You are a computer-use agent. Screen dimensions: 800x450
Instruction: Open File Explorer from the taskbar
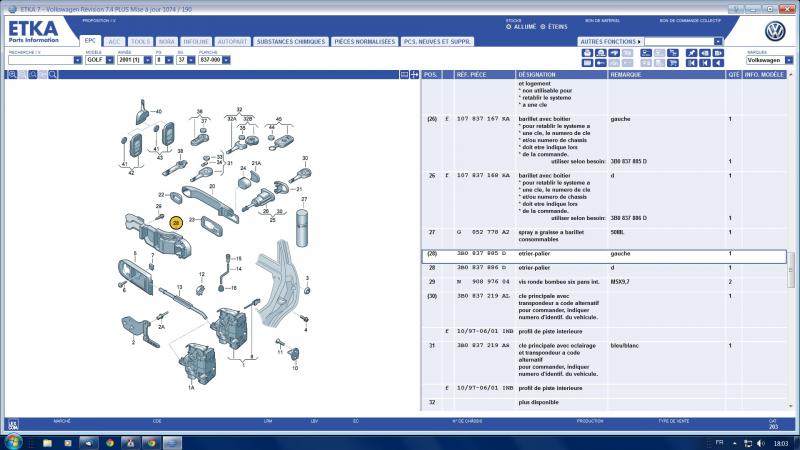pyautogui.click(x=47, y=443)
